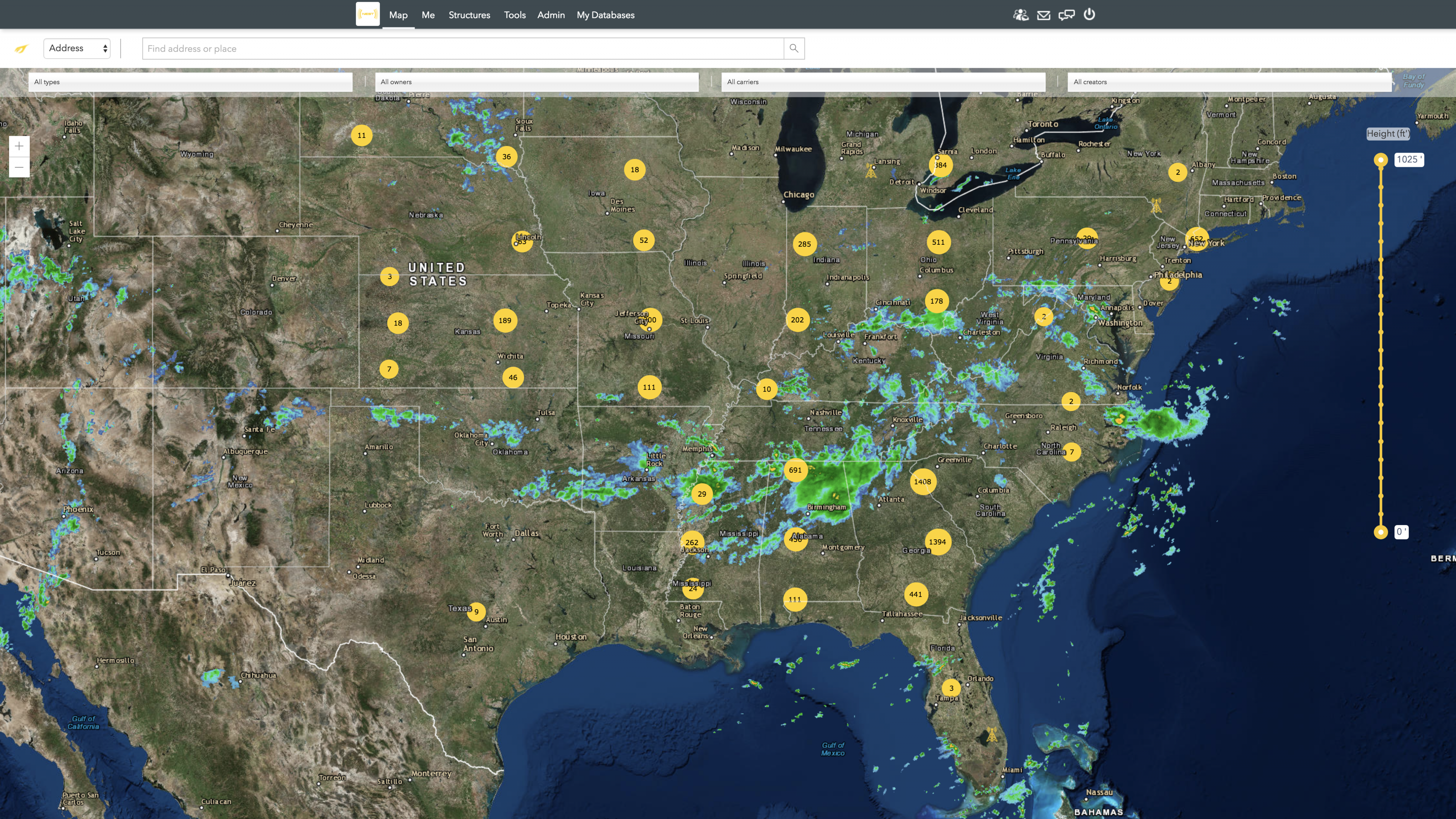Zoom in the map with plus button
Viewport: 1456px width, 819px height.
point(19,146)
